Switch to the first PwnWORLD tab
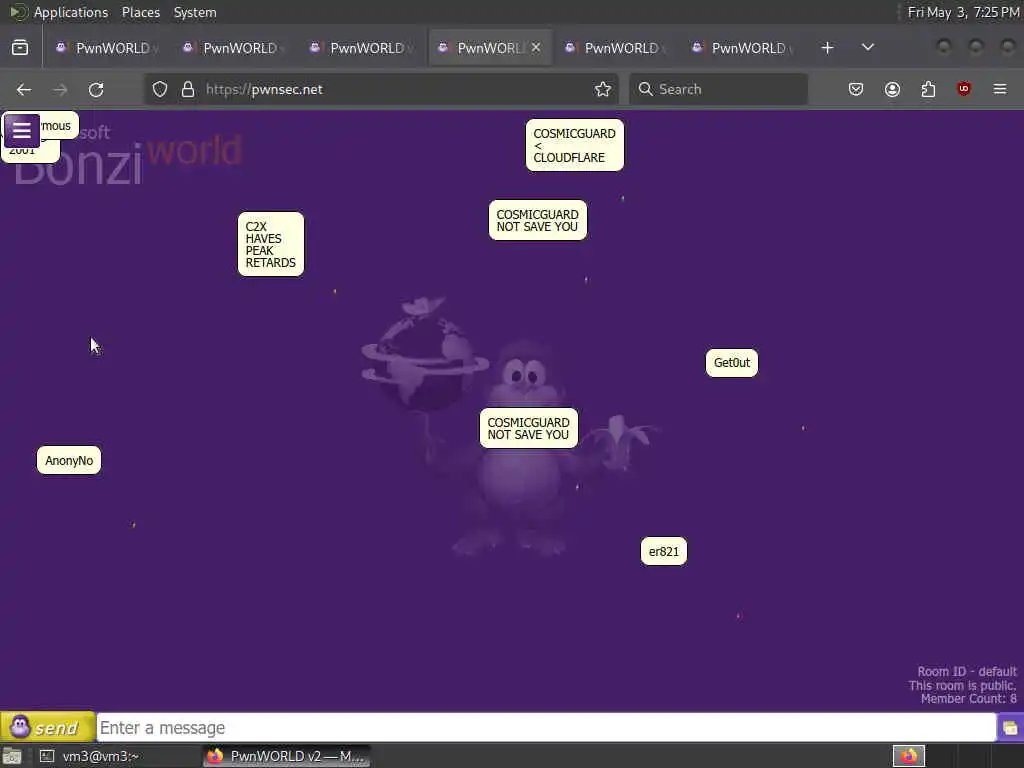Screen dimensions: 1024x768 pyautogui.click(x=108, y=48)
